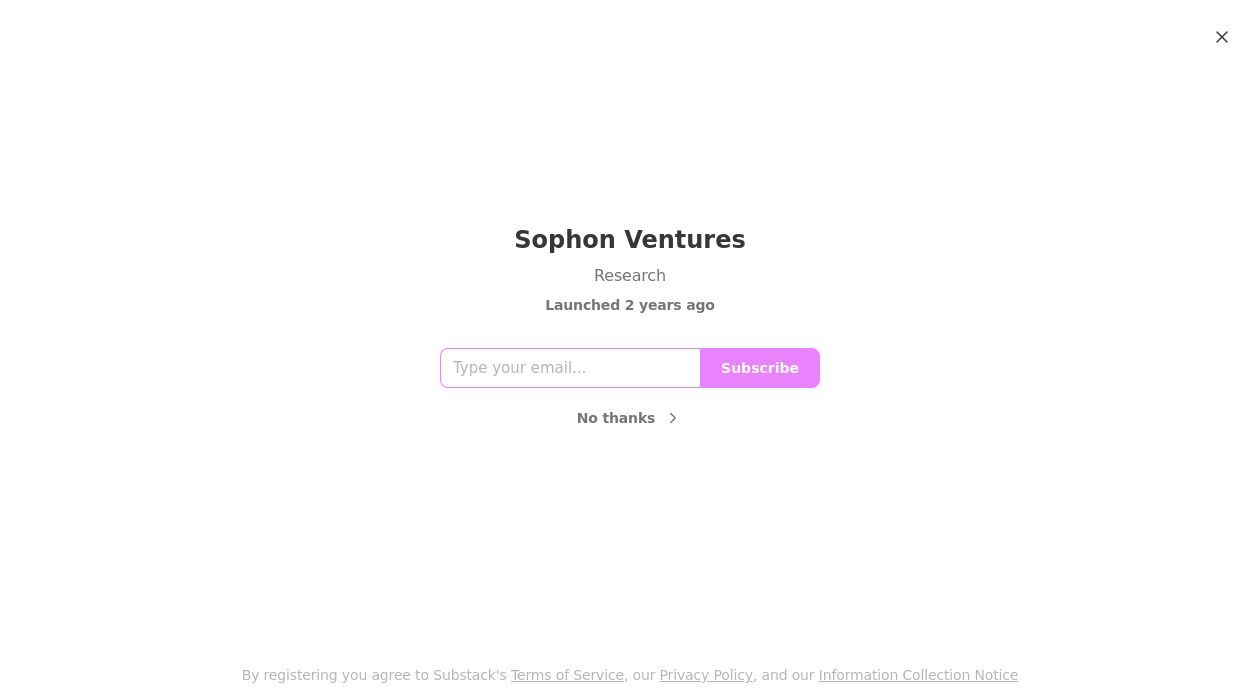Open the Privacy Policy link
The image size is (1260, 700).
click(706, 675)
